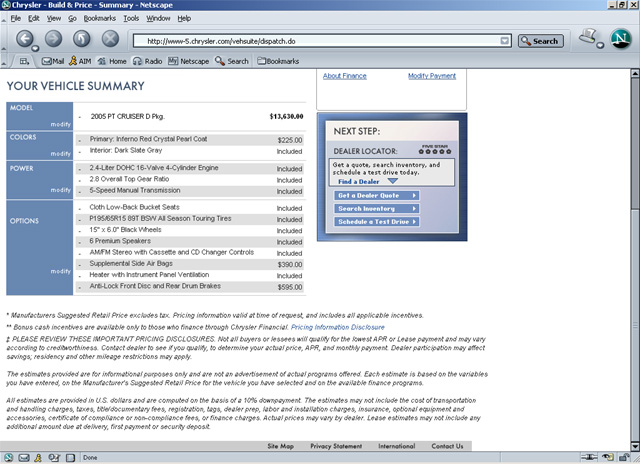Image resolution: width=640 pixels, height=464 pixels.
Task: Click the Netscape logo icon
Action: [620, 40]
